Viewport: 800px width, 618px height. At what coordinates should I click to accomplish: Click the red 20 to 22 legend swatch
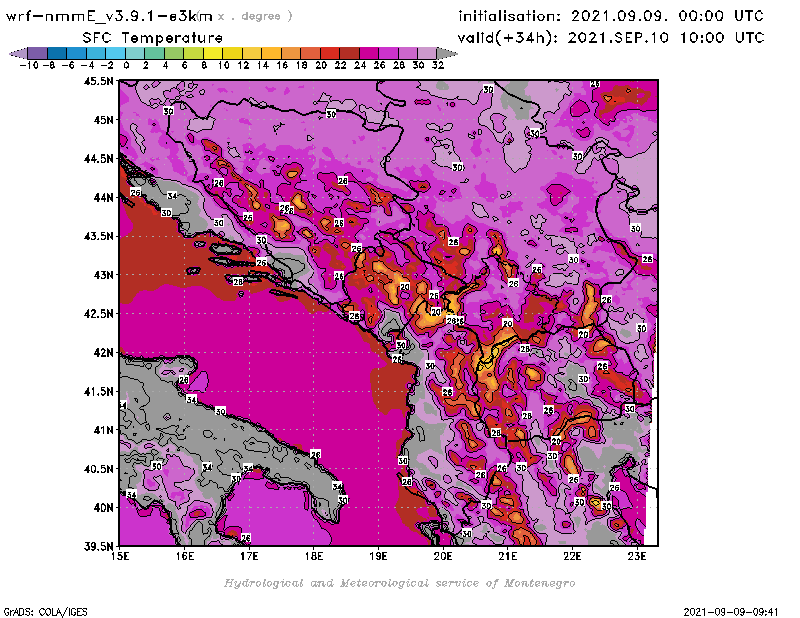(x=330, y=53)
